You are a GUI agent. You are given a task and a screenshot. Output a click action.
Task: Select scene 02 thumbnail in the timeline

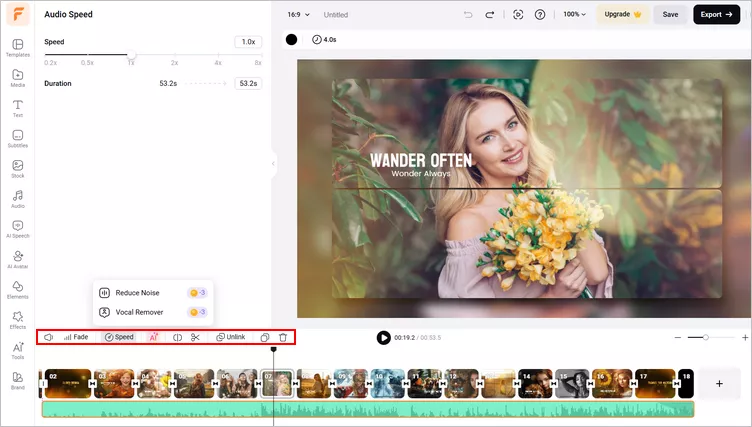[x=68, y=383]
